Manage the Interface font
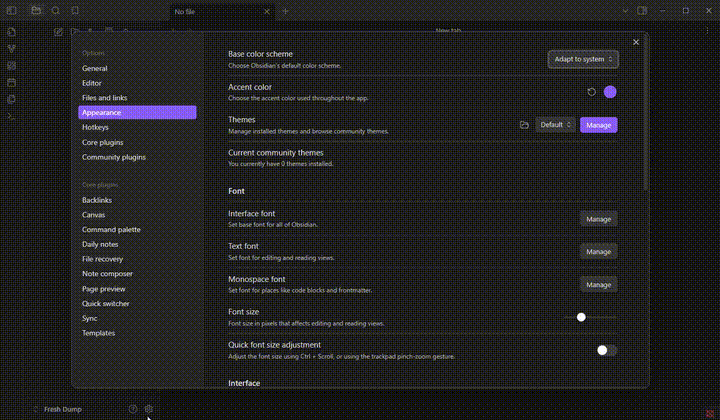 coord(598,219)
